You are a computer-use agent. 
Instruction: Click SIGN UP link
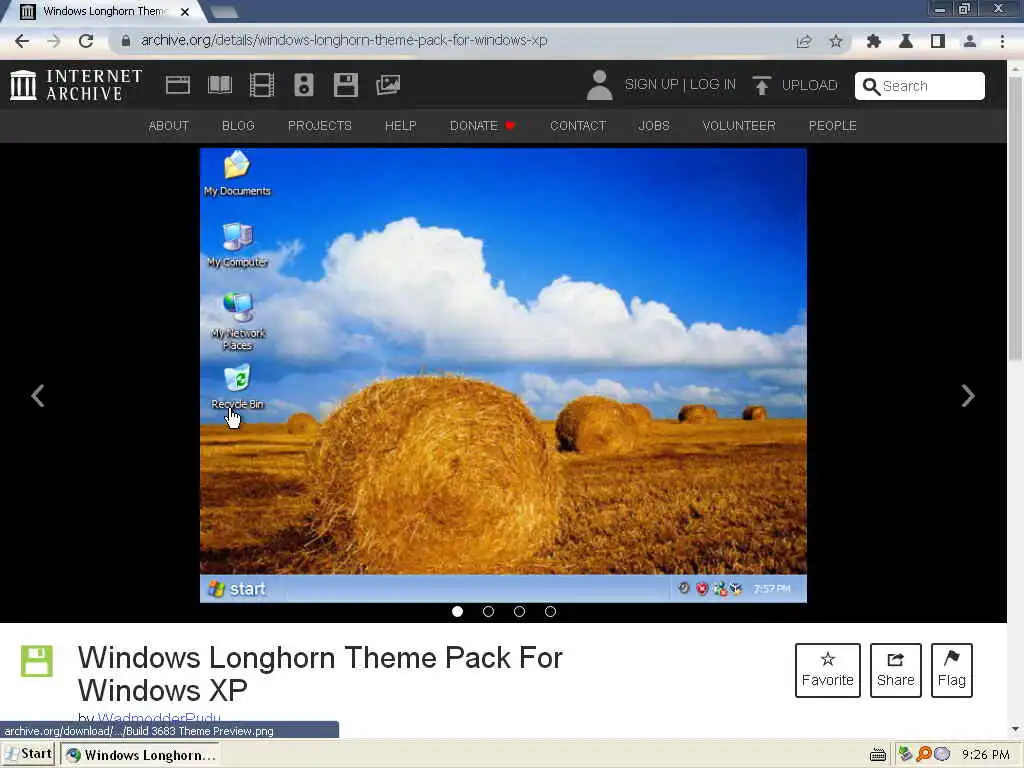pyautogui.click(x=651, y=84)
